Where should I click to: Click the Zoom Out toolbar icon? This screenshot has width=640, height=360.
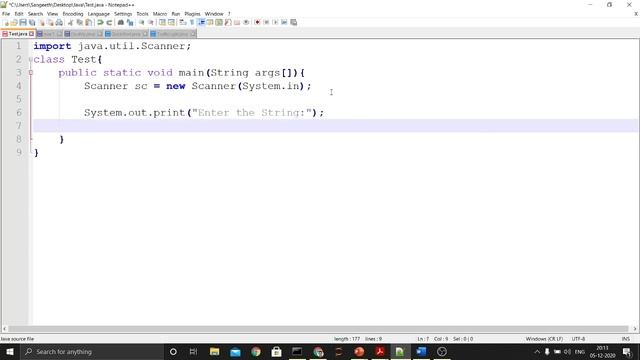[151, 22]
